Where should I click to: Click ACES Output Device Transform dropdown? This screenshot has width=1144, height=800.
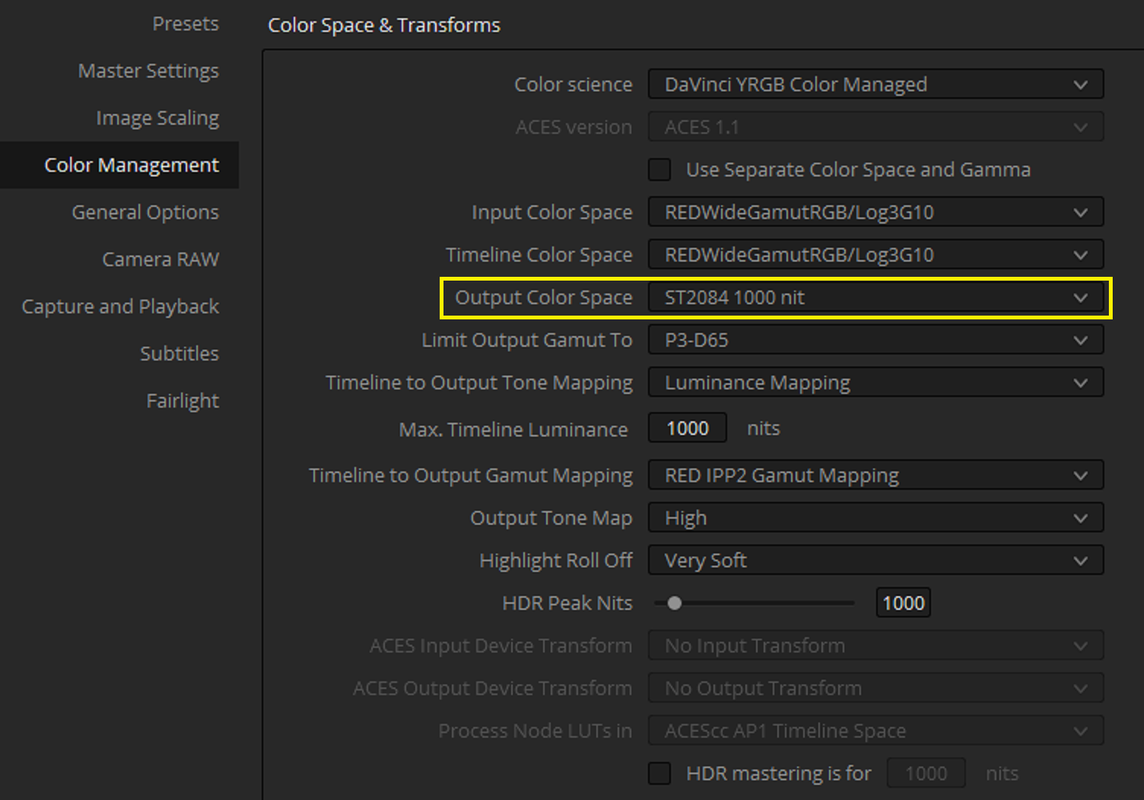(x=876, y=688)
